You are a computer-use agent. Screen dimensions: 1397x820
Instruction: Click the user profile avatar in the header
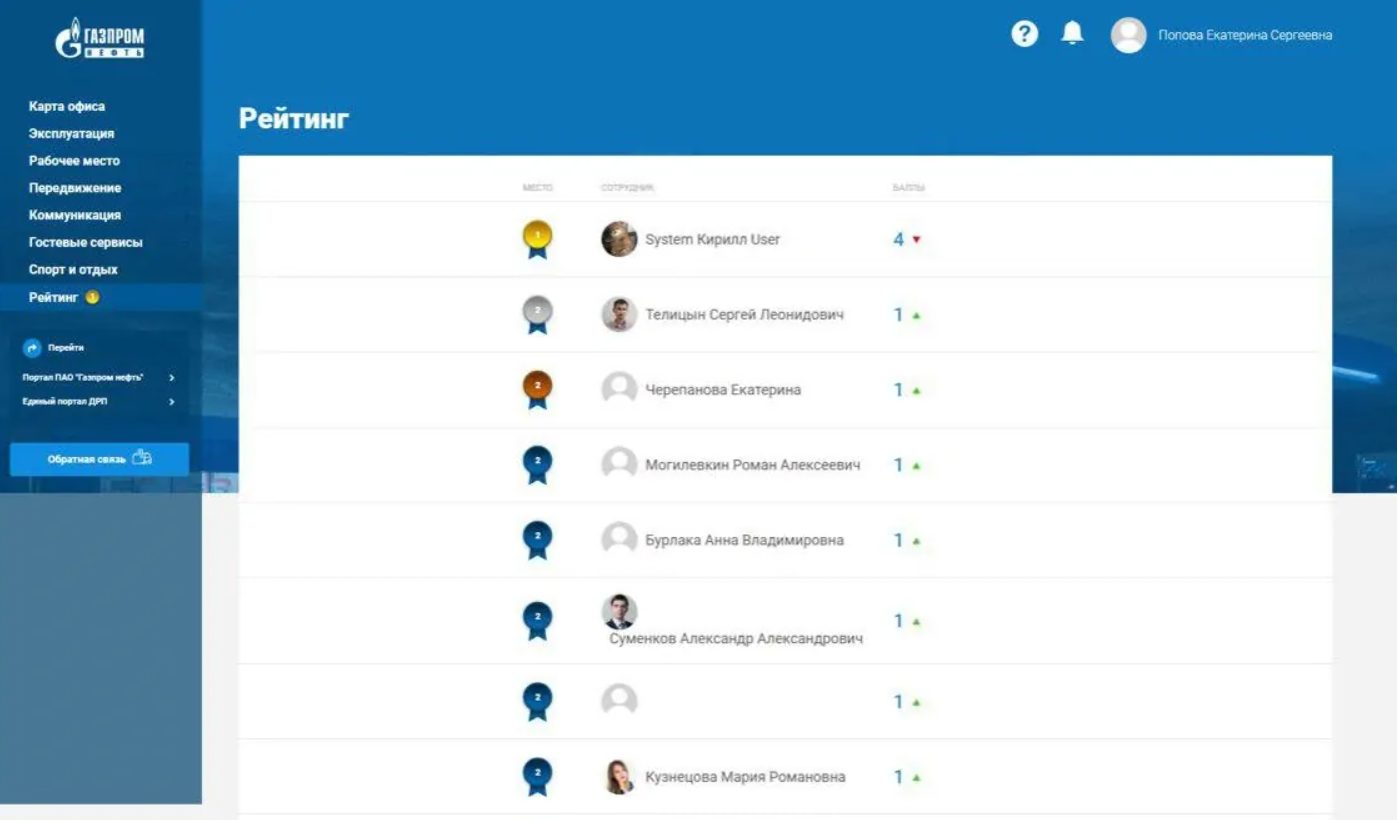pyautogui.click(x=1128, y=35)
